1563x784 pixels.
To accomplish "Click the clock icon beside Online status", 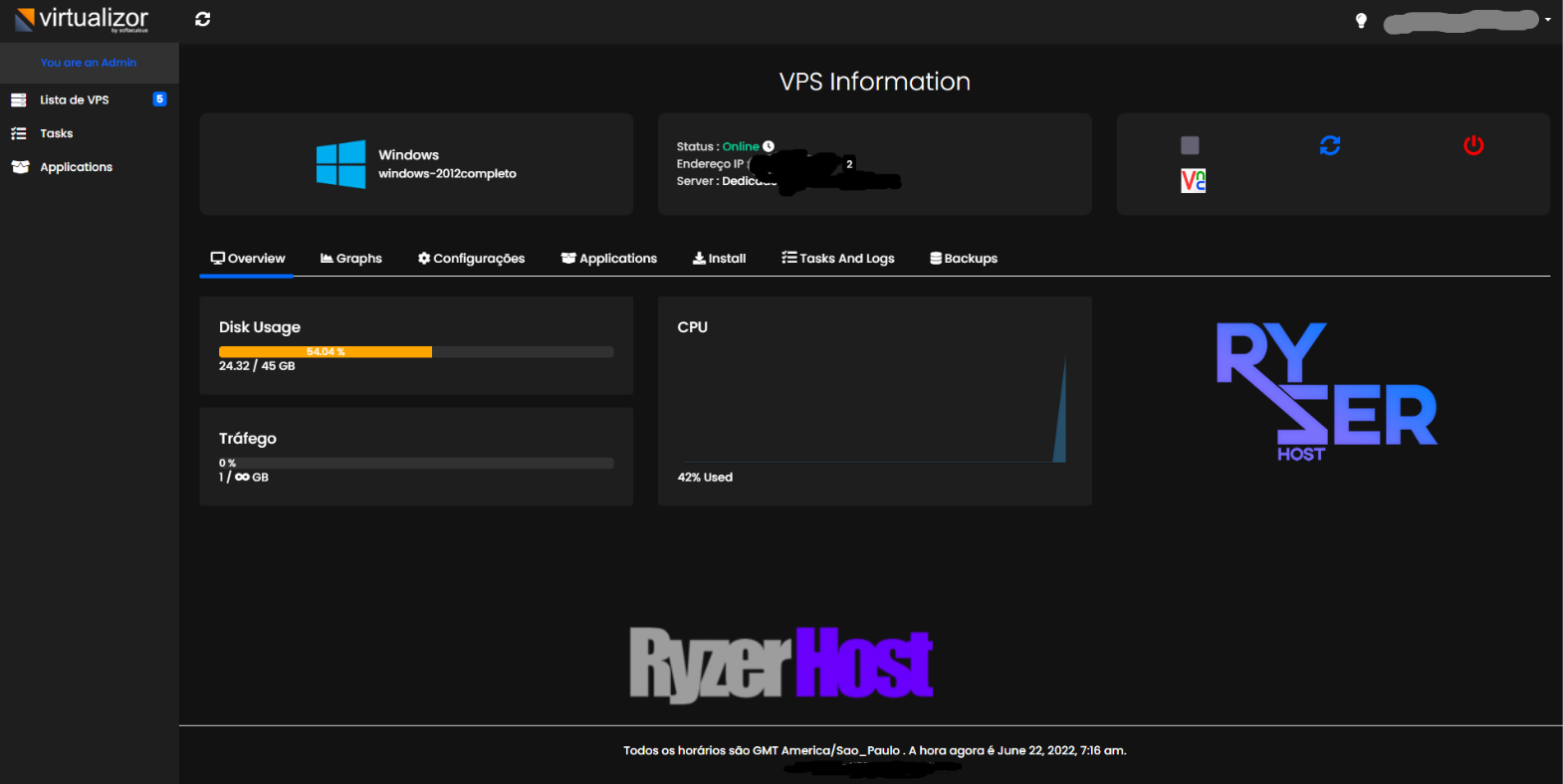I will (x=769, y=146).
